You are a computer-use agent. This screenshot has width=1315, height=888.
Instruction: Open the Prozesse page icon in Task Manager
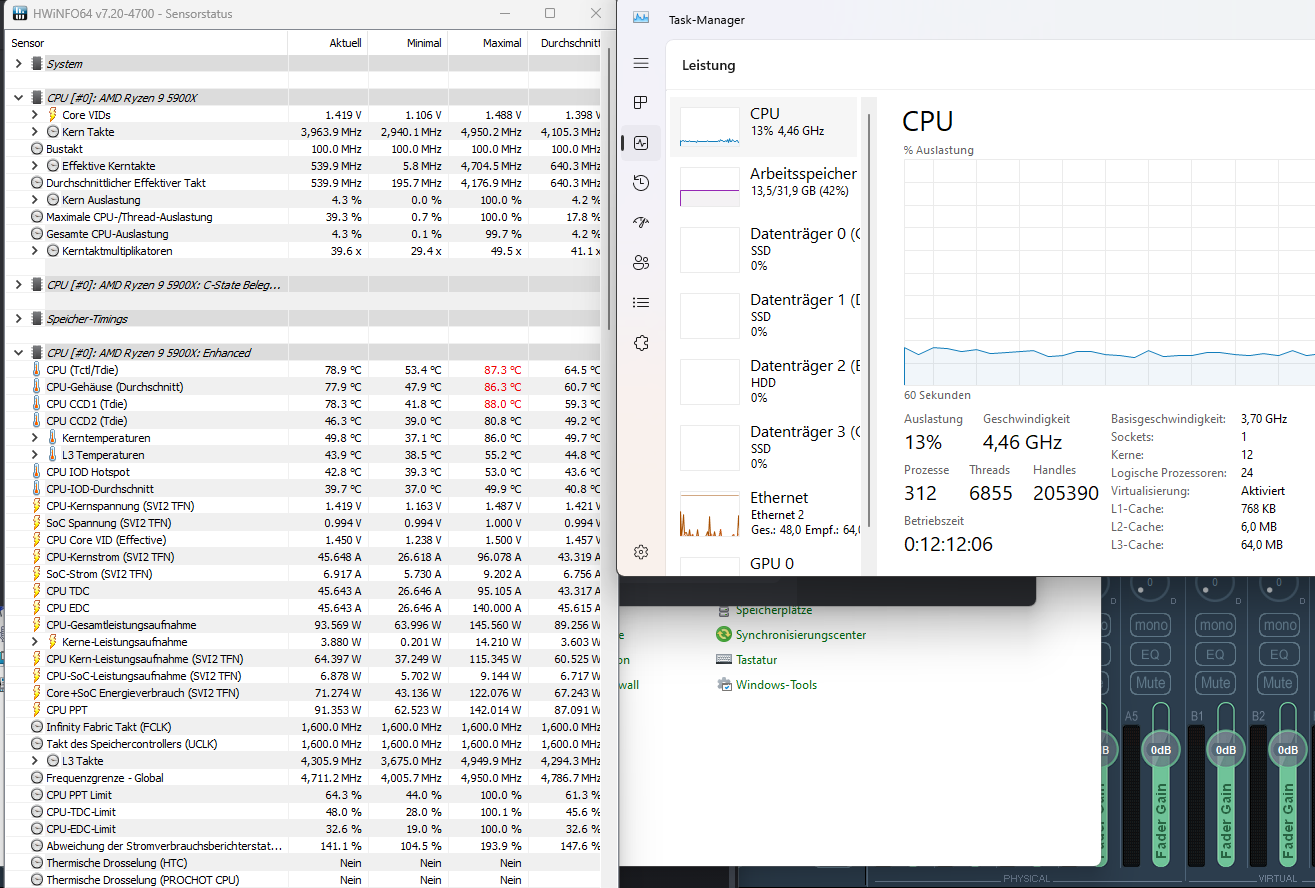click(x=641, y=103)
